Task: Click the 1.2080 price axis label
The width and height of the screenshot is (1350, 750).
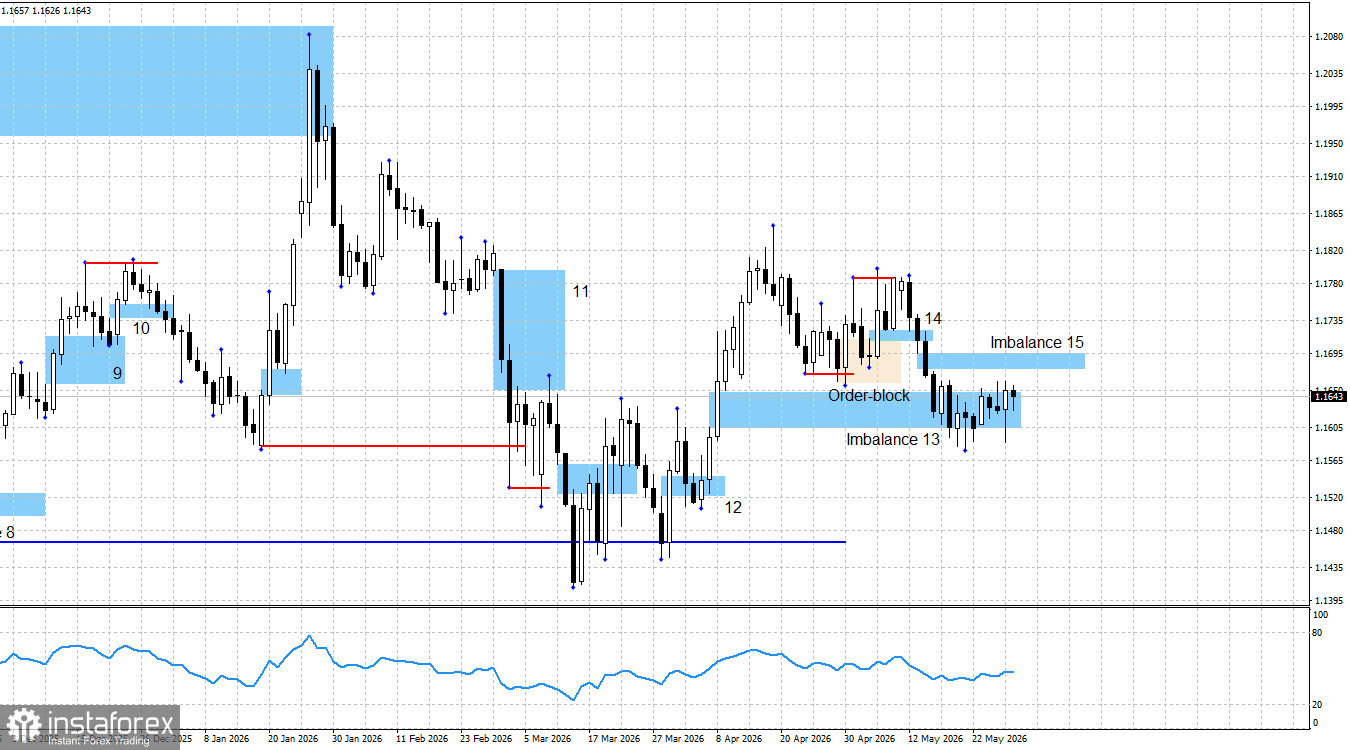Action: coord(1328,38)
